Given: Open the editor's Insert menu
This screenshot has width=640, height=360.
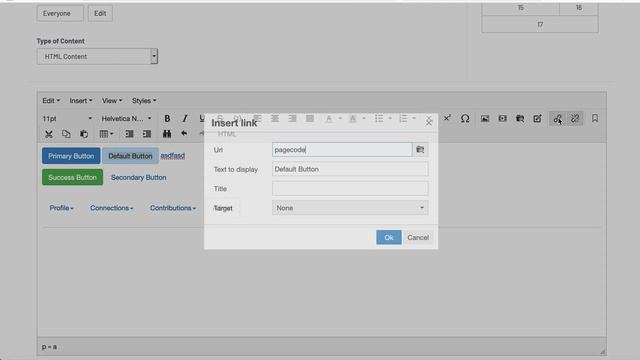Looking at the screenshot, I should tap(81, 100).
